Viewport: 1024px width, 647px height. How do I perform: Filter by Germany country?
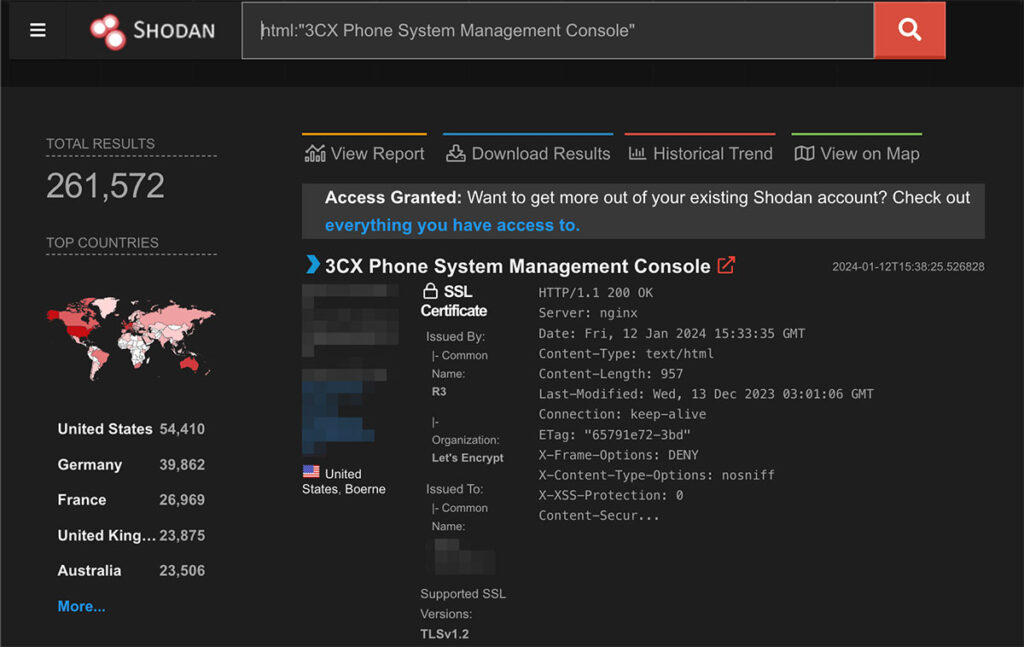coord(89,465)
